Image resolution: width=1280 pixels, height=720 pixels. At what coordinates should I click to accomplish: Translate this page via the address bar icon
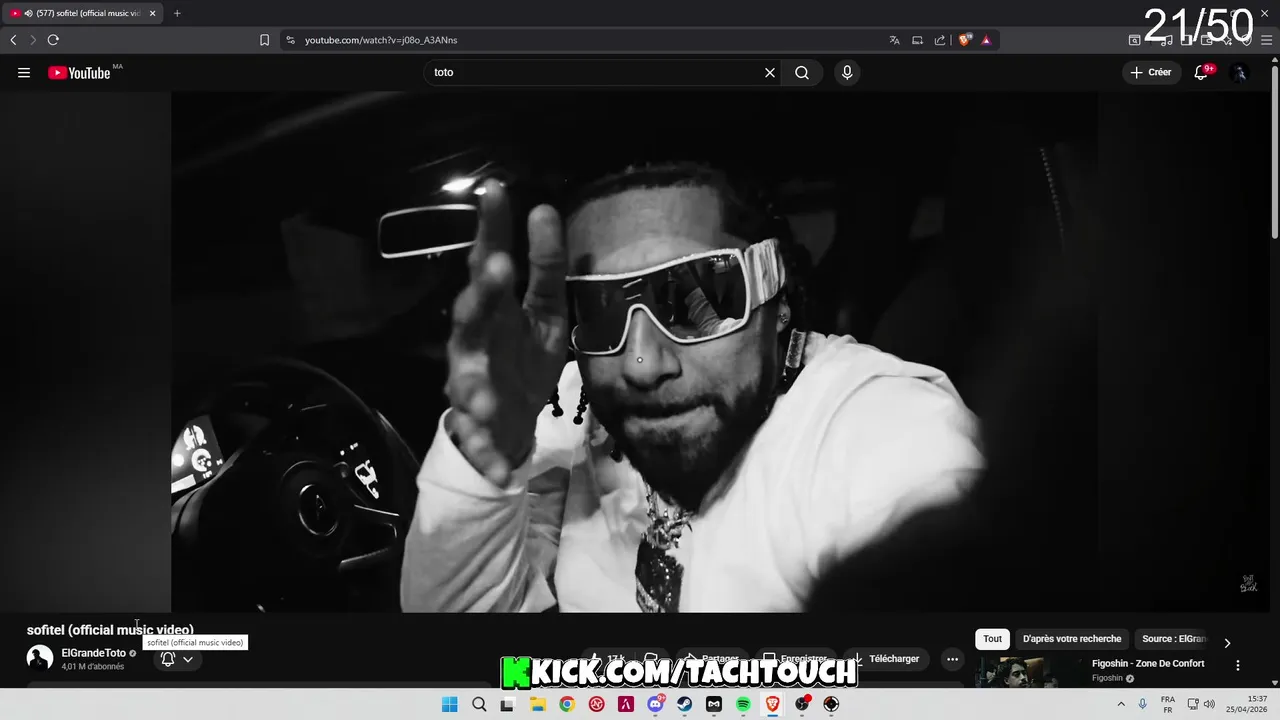point(894,40)
